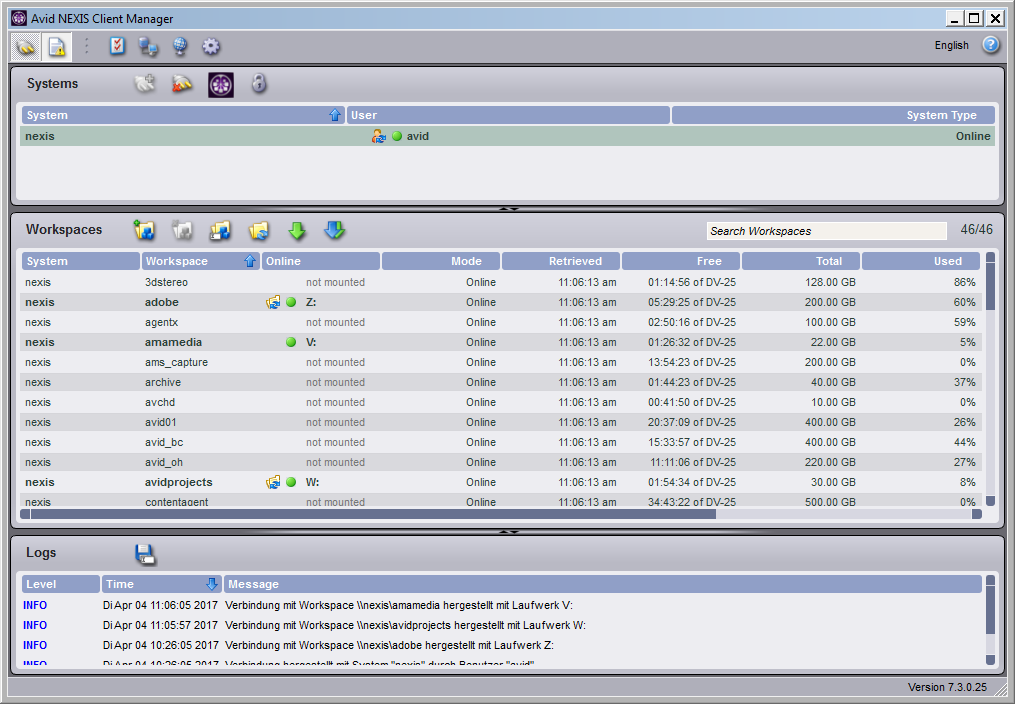Click the network globe icon in toolbar

tap(180, 46)
